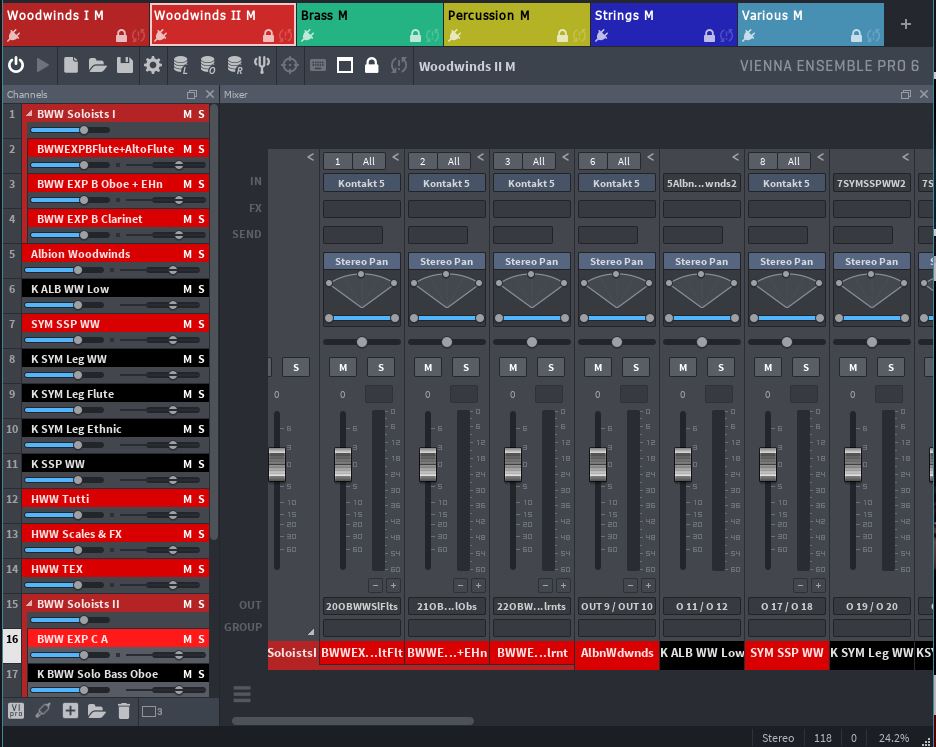Viewport: 936px width, 747px height.
Task: Mute K SYM Leg Flute in channel list
Action: (x=187, y=394)
